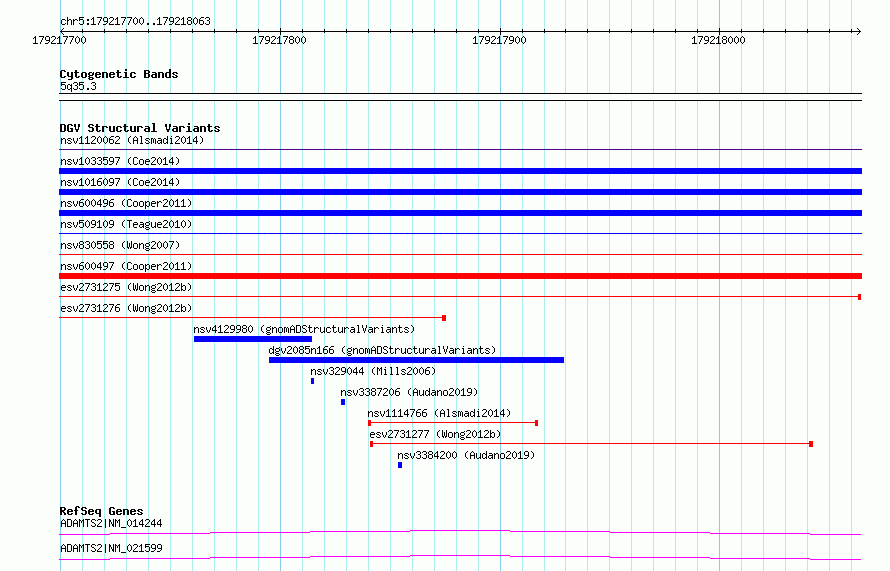
Task: Open the esv2731277 (Wong2012b) label
Action: [435, 434]
